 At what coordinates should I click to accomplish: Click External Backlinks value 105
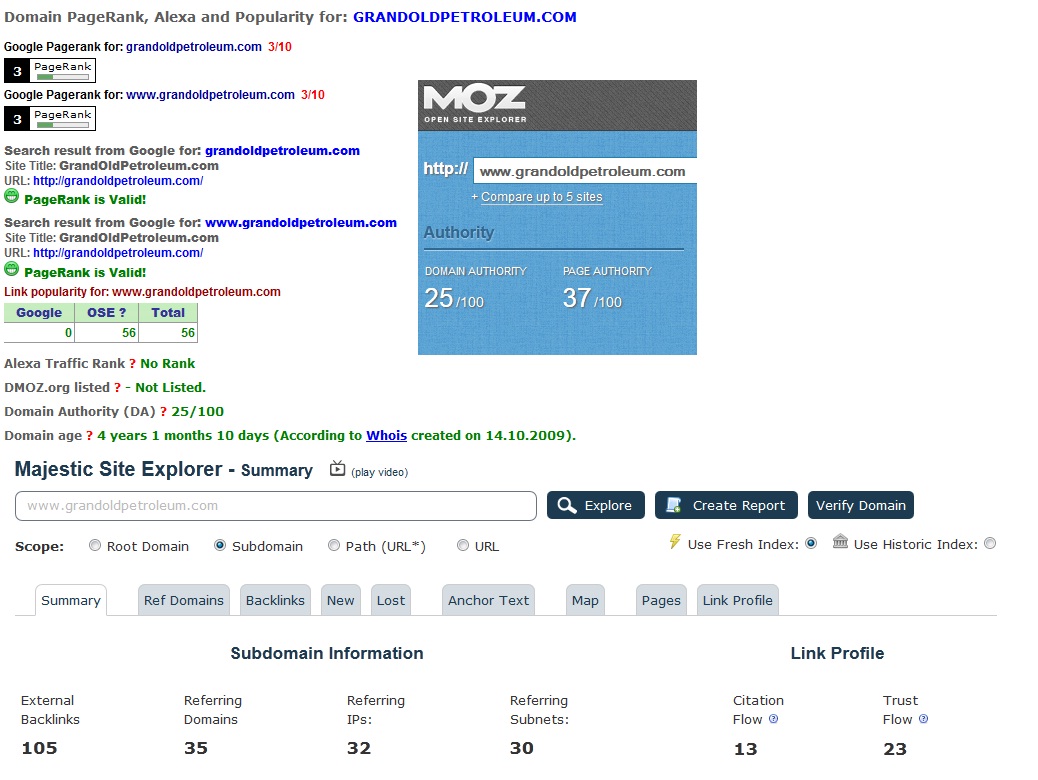pos(39,748)
